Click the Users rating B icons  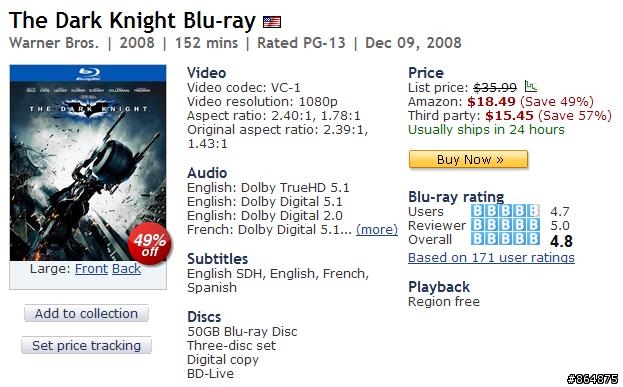coord(505,211)
